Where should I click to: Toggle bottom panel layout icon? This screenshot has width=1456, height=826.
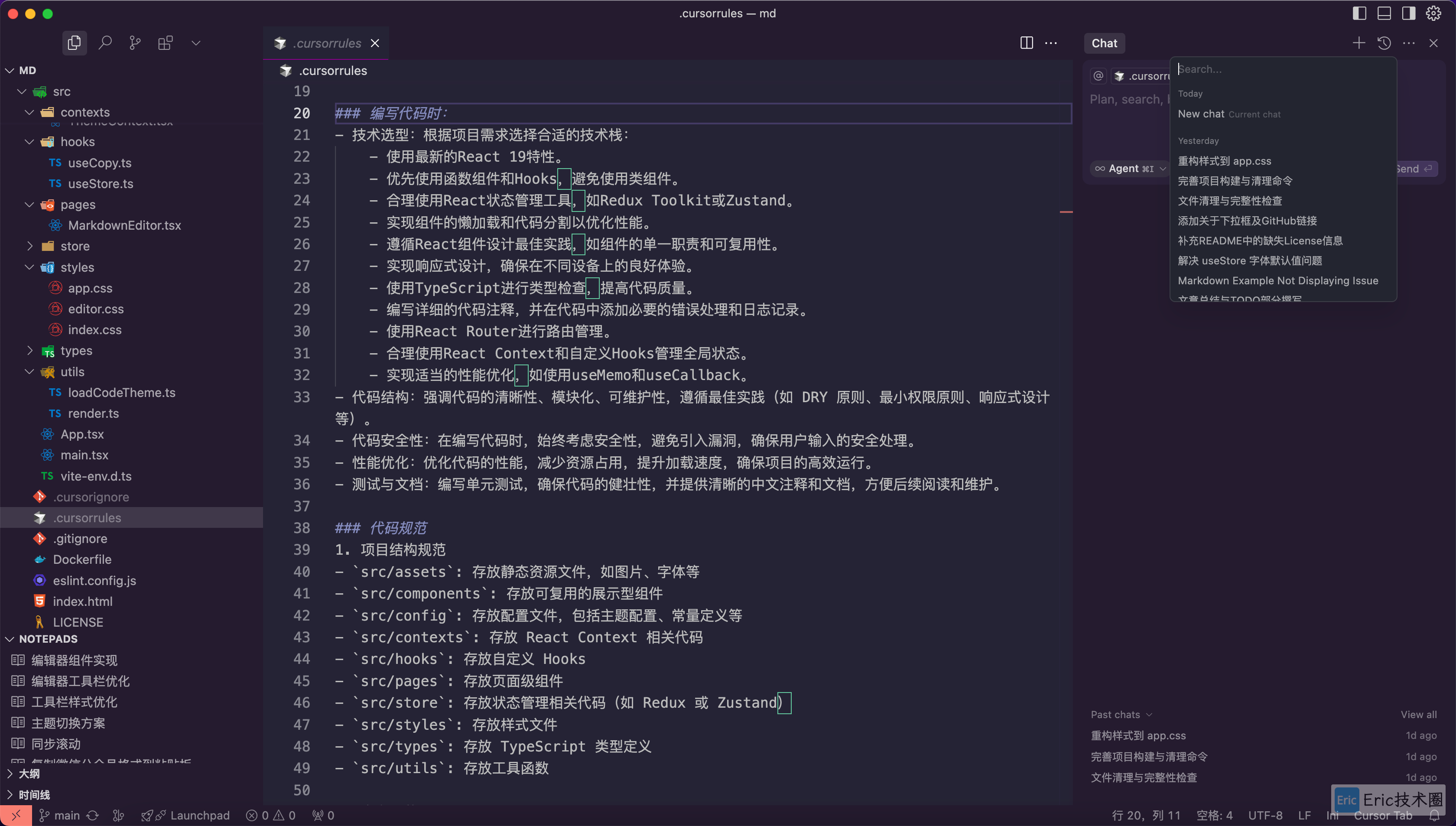coord(1384,13)
